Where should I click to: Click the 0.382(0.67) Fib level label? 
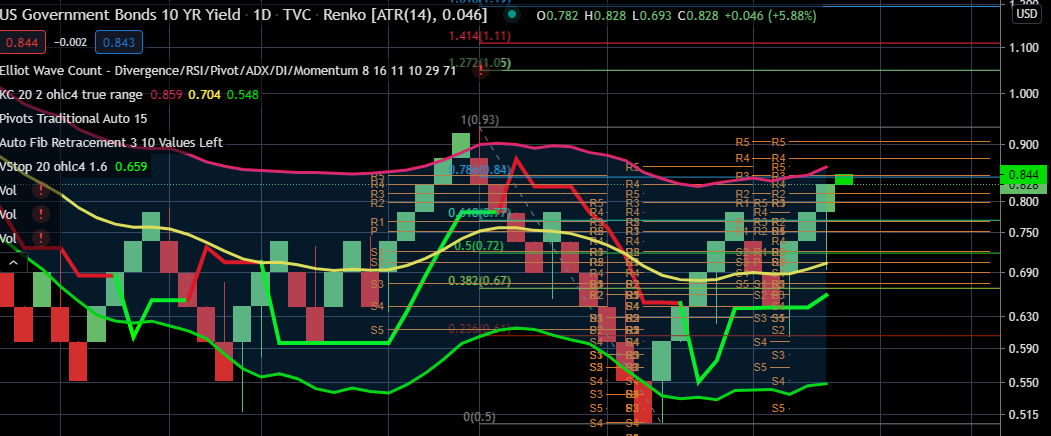480,280
